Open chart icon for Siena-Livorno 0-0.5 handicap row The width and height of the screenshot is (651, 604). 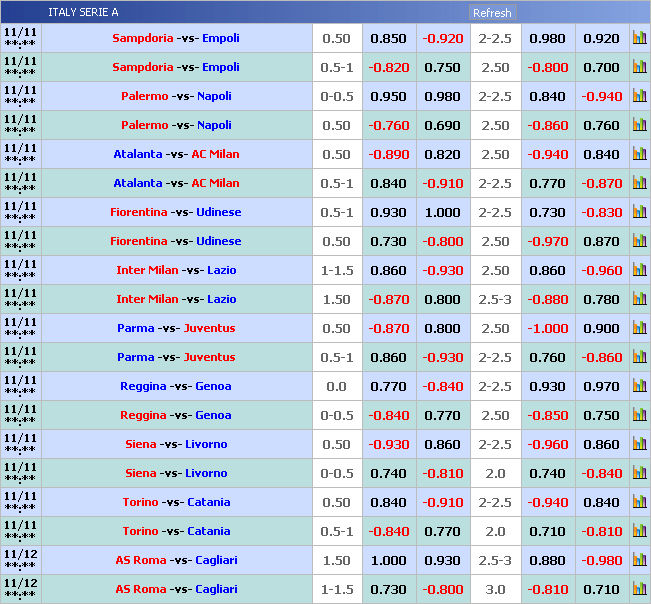coord(640,474)
